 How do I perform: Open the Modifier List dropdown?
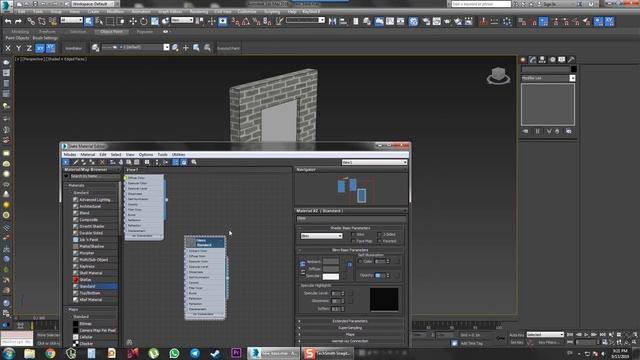tap(548, 78)
